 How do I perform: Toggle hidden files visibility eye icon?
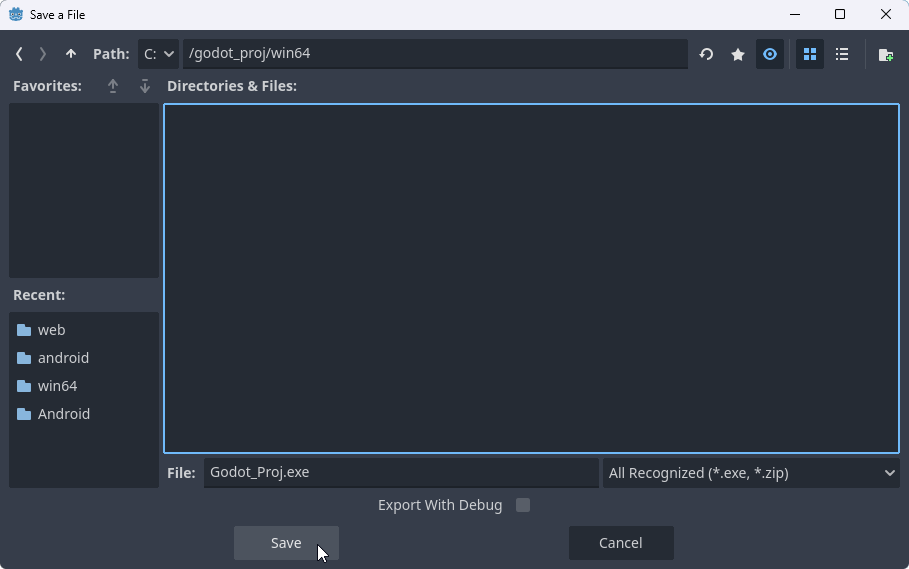(x=769, y=54)
